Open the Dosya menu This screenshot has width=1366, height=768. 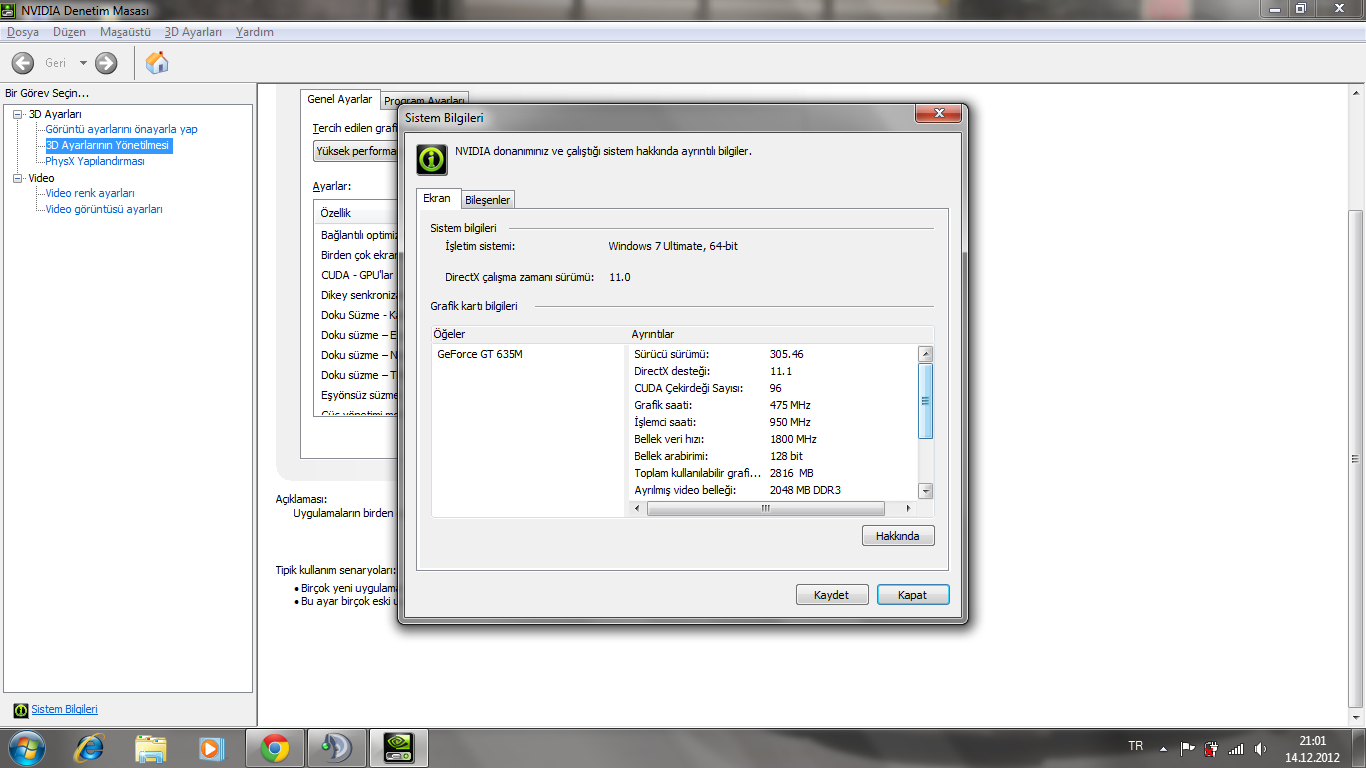(22, 32)
